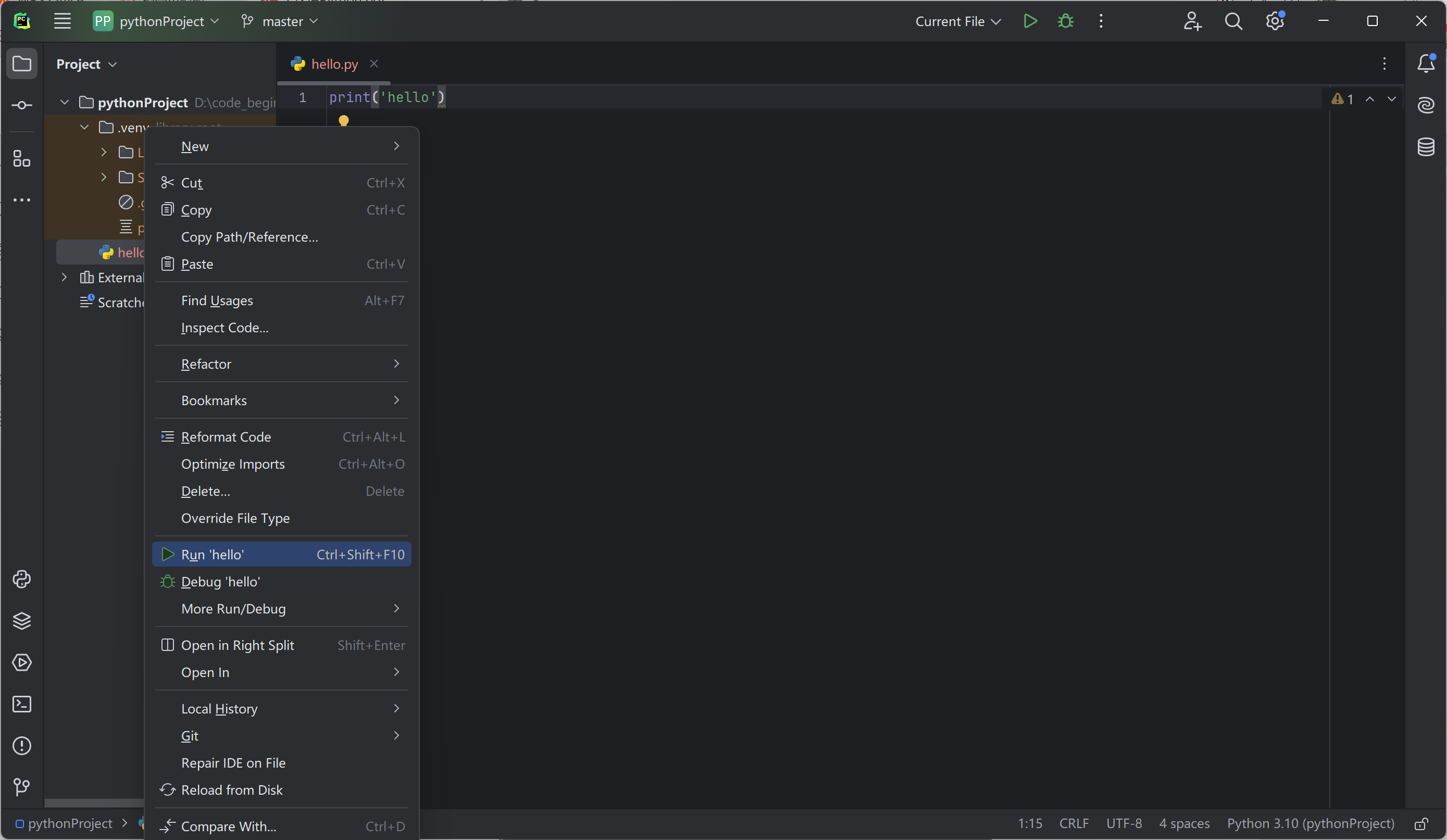Collapse the .venv folder
1447x840 pixels.
(84, 127)
